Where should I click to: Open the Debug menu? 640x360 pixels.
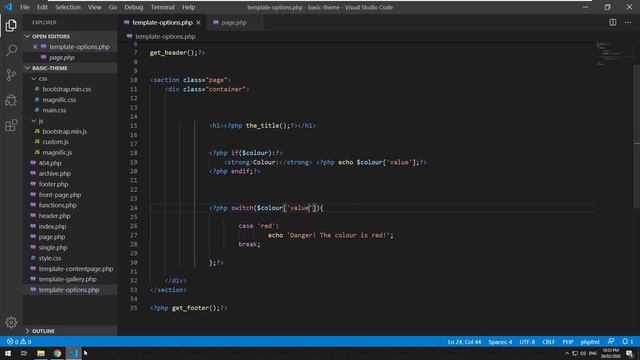[x=133, y=7]
